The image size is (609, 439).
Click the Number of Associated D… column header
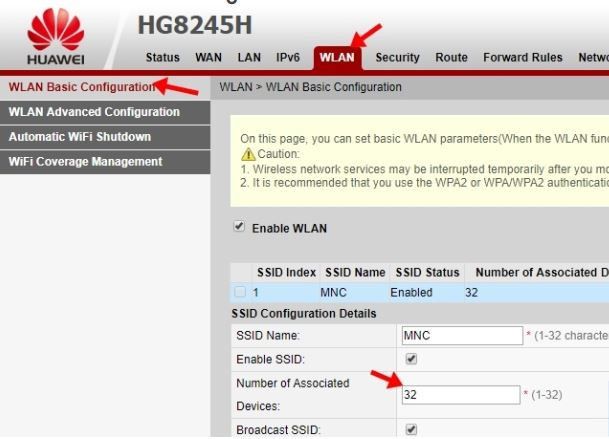(x=542, y=272)
